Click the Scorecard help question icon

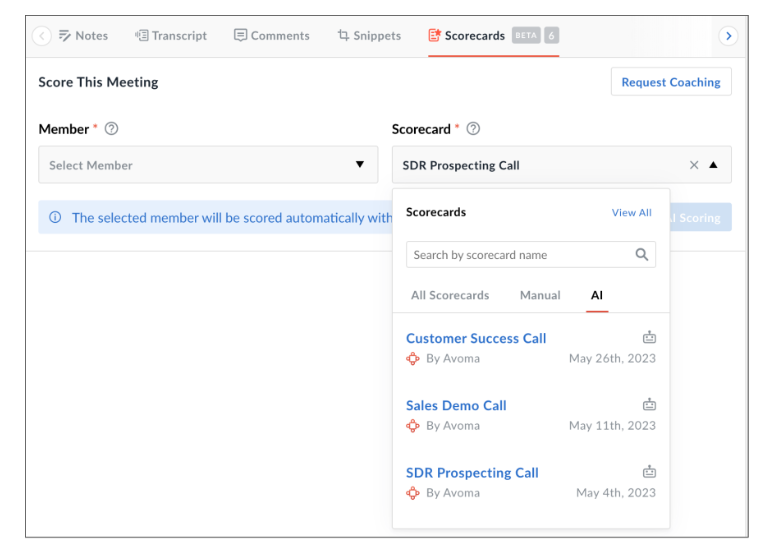(473, 129)
